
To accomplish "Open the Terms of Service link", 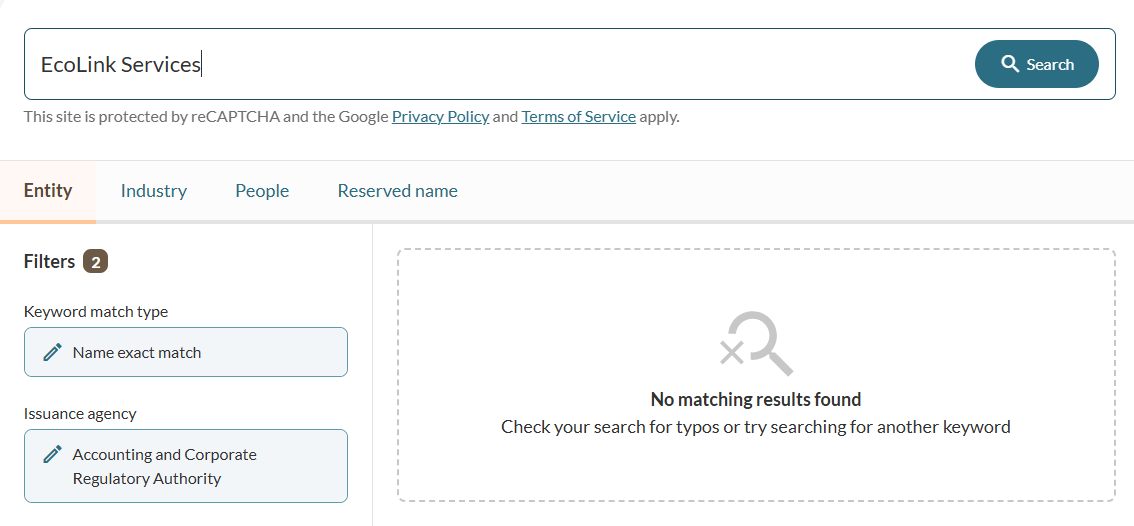I will [578, 116].
